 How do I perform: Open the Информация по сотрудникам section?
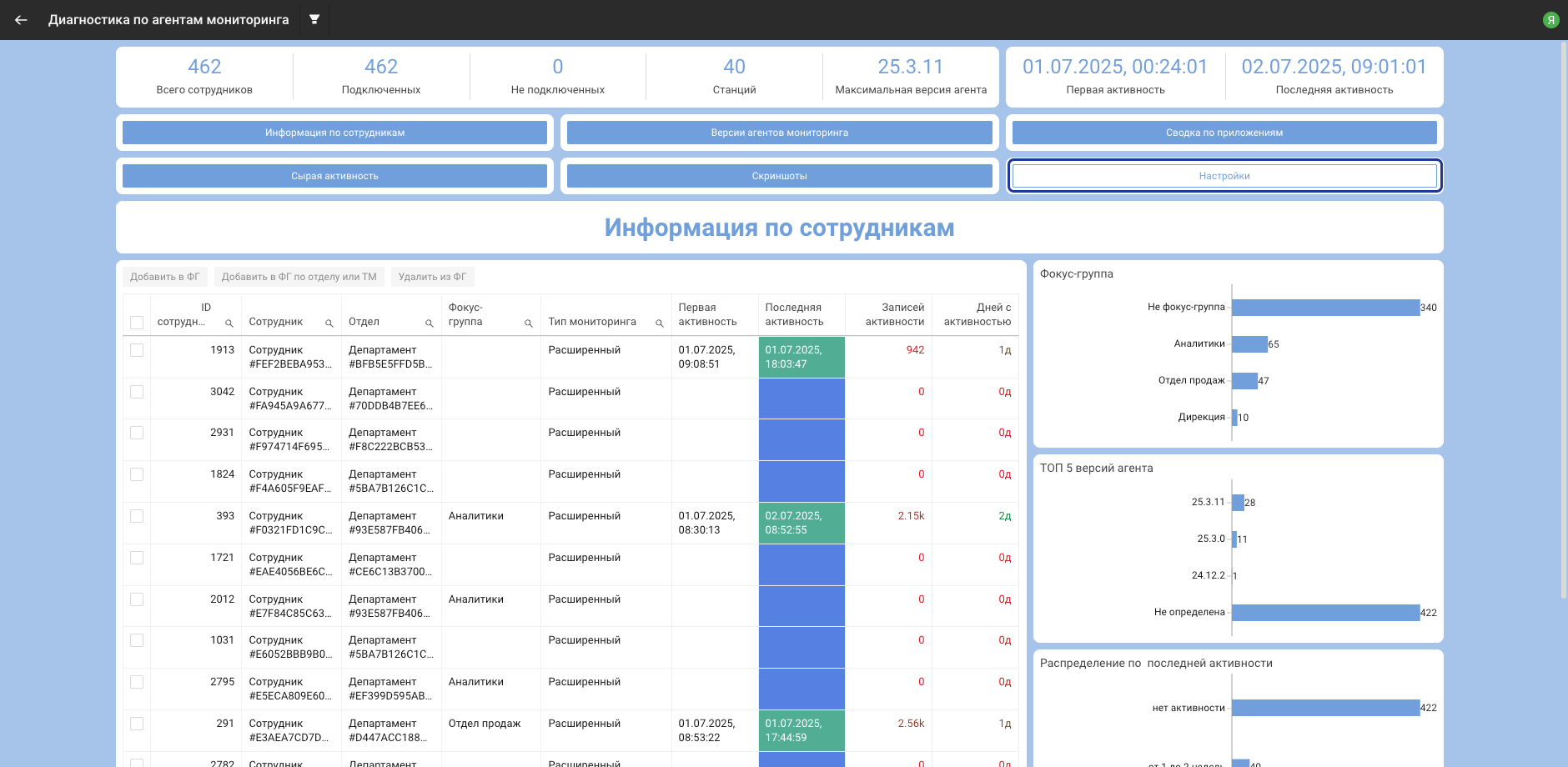tap(334, 133)
